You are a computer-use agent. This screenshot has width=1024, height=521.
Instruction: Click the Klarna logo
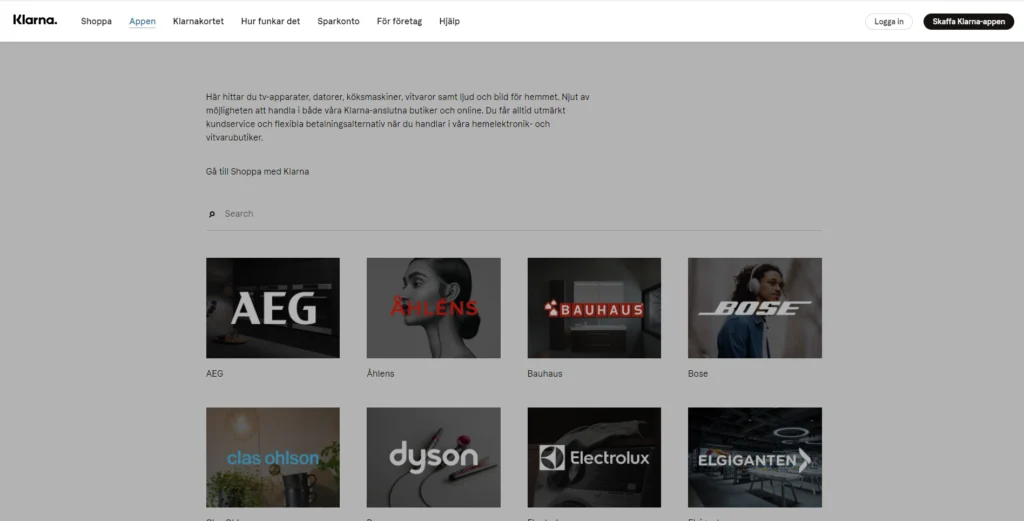[35, 20]
